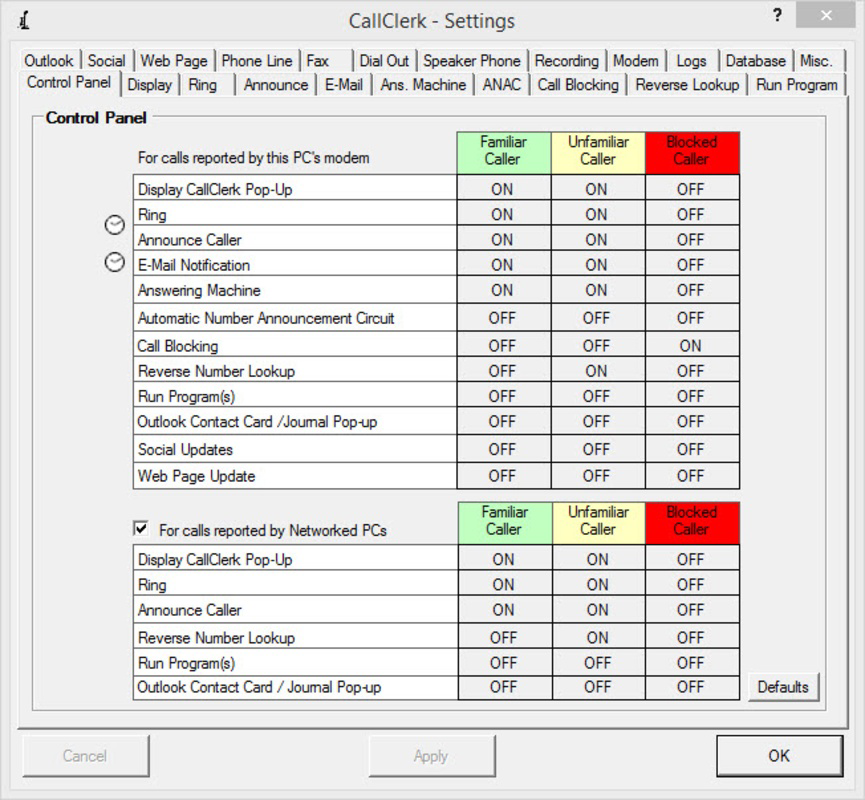Open the Social tab
865x800 pixels.
107,61
